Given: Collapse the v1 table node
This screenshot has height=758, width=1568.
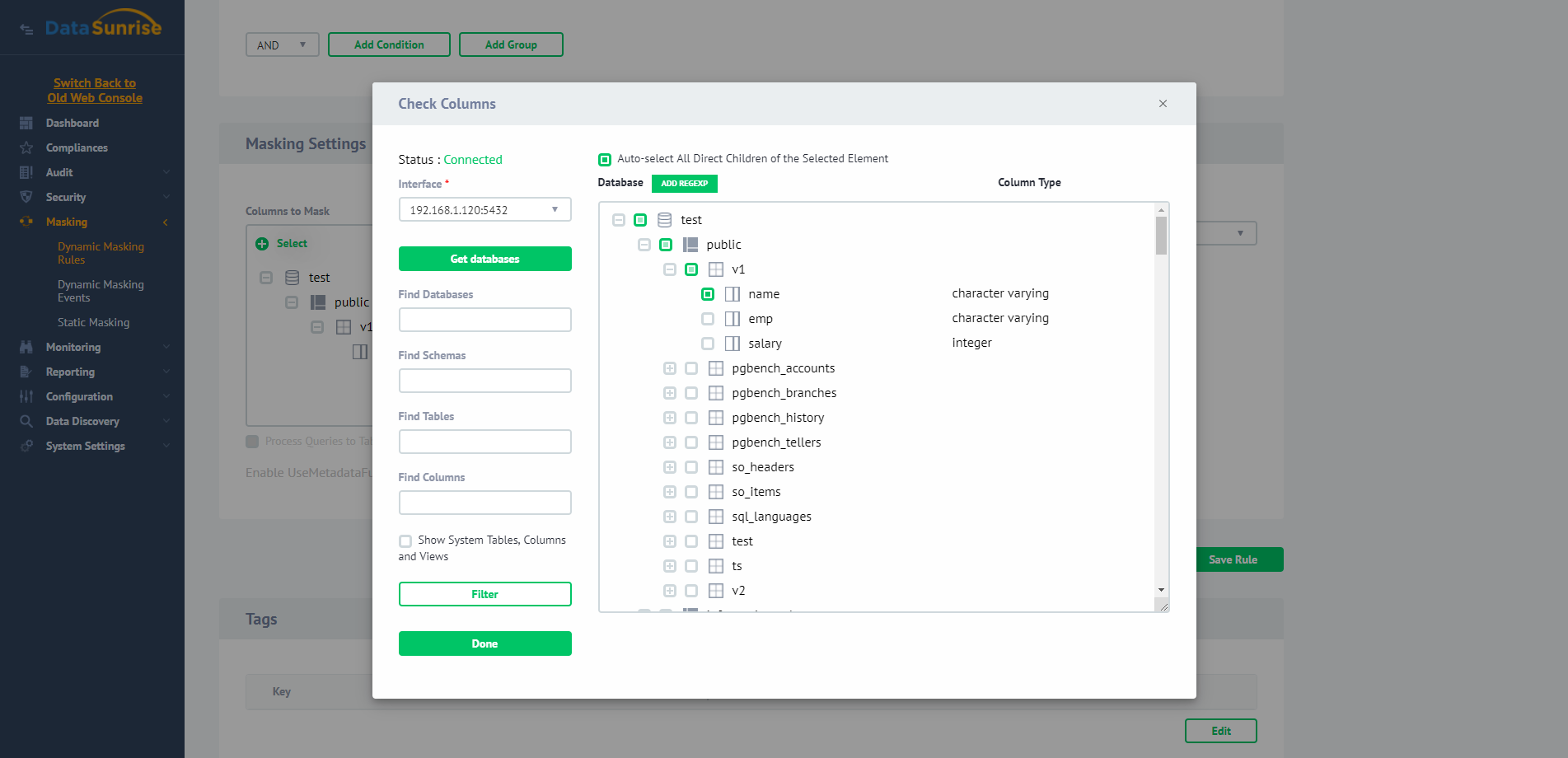Looking at the screenshot, I should tap(670, 269).
